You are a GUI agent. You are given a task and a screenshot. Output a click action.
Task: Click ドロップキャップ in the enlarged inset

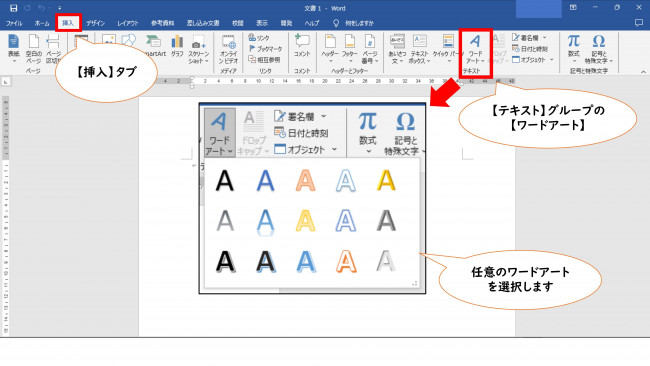click(x=253, y=133)
